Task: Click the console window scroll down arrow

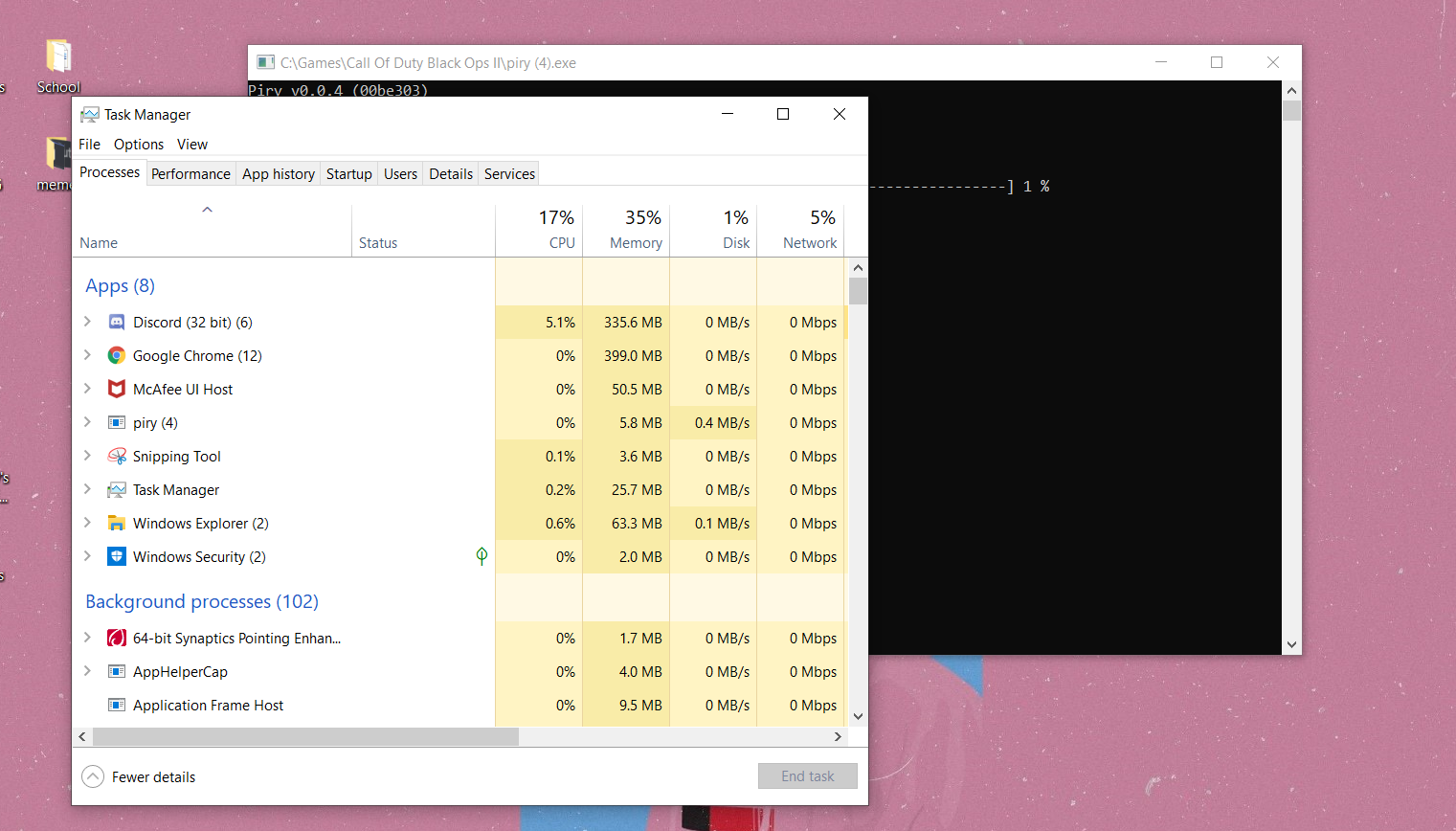Action: (x=1292, y=645)
